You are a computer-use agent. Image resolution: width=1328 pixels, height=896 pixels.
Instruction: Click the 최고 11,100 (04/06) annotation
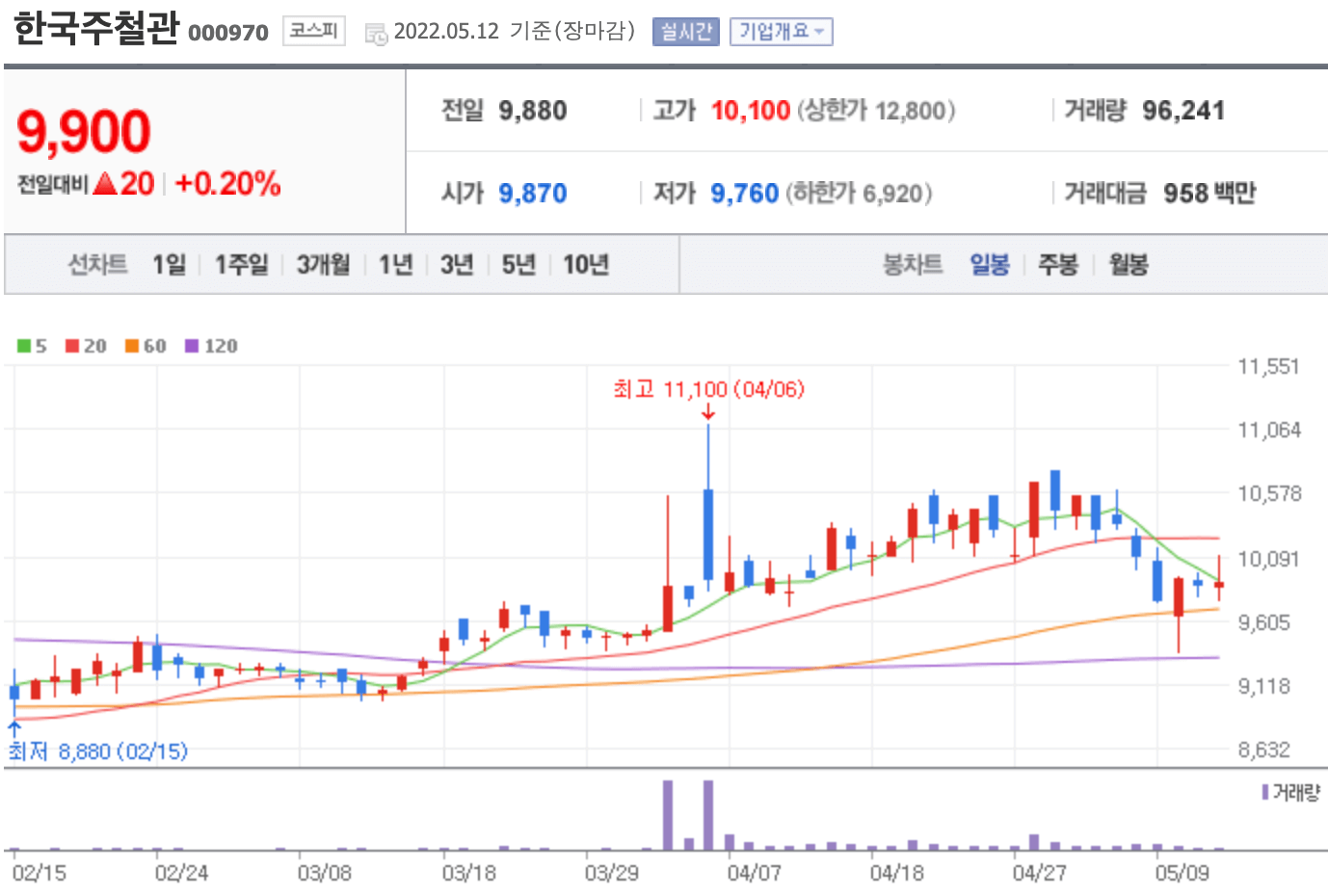tap(708, 389)
